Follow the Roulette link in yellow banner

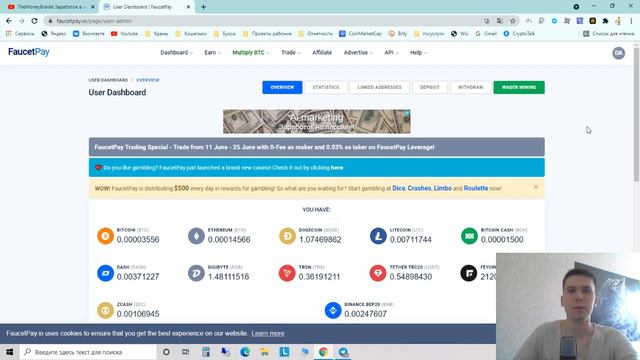coord(476,188)
